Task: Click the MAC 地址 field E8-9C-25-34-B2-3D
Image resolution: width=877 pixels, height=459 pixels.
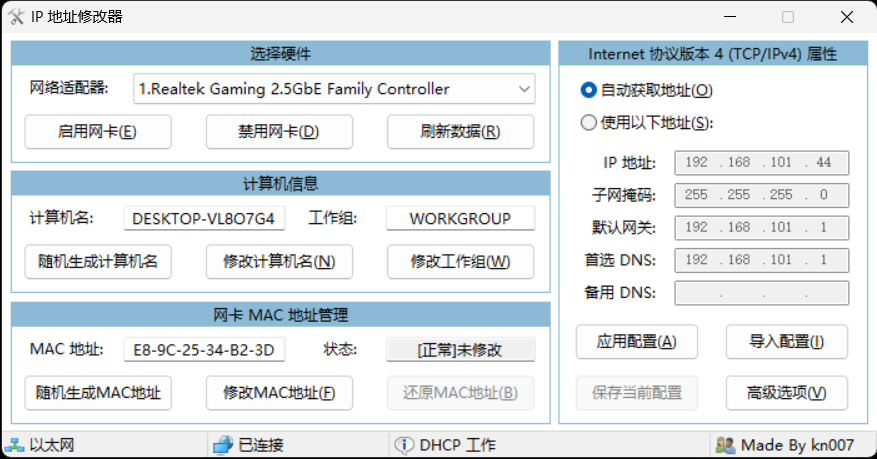Action: pyautogui.click(x=204, y=349)
